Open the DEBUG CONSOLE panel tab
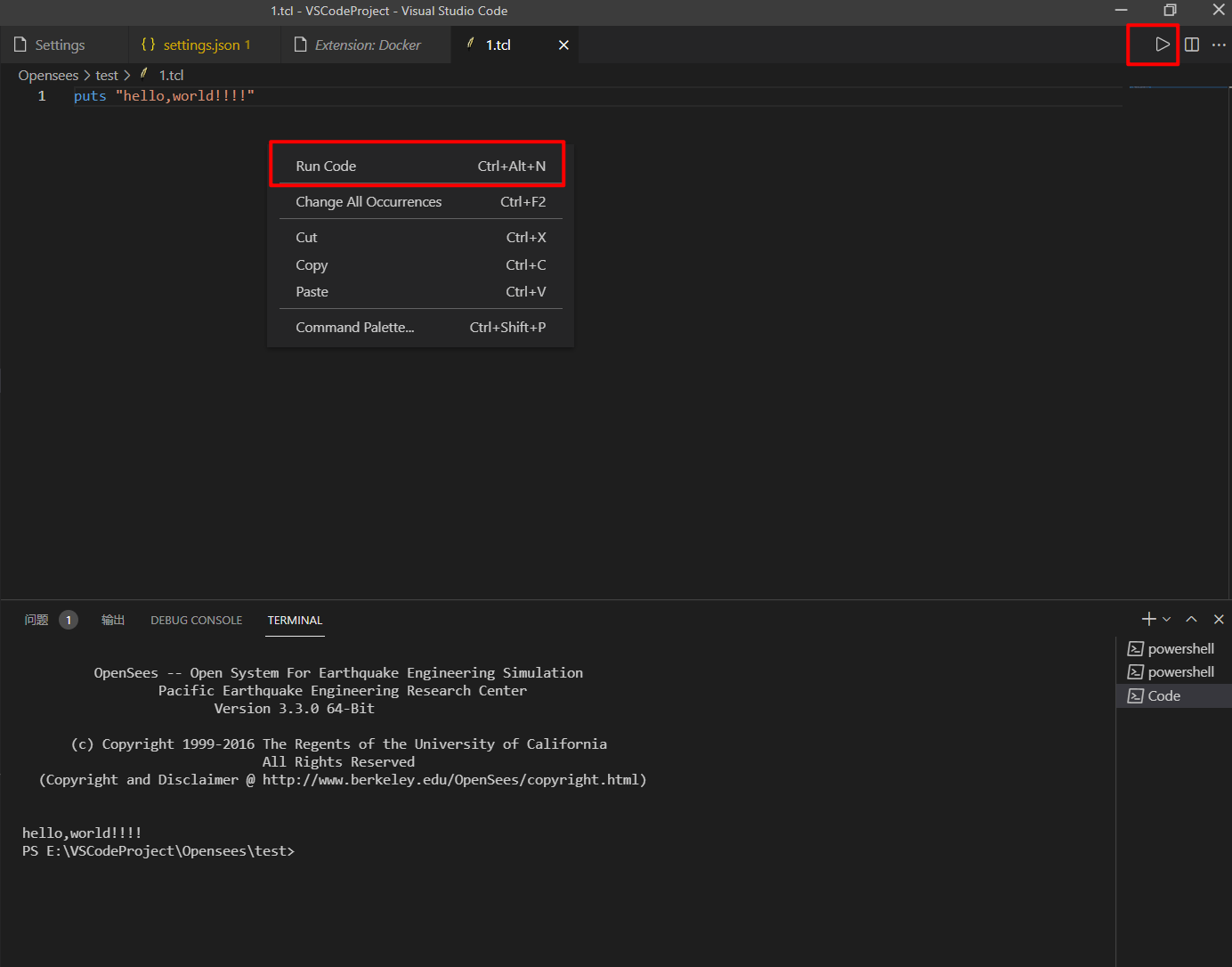 (x=196, y=620)
